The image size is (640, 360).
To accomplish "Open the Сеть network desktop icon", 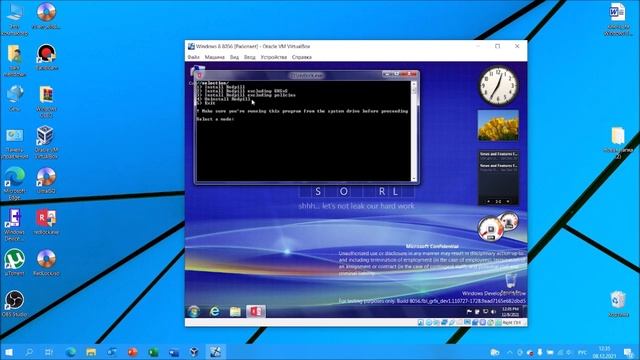I will click(14, 98).
